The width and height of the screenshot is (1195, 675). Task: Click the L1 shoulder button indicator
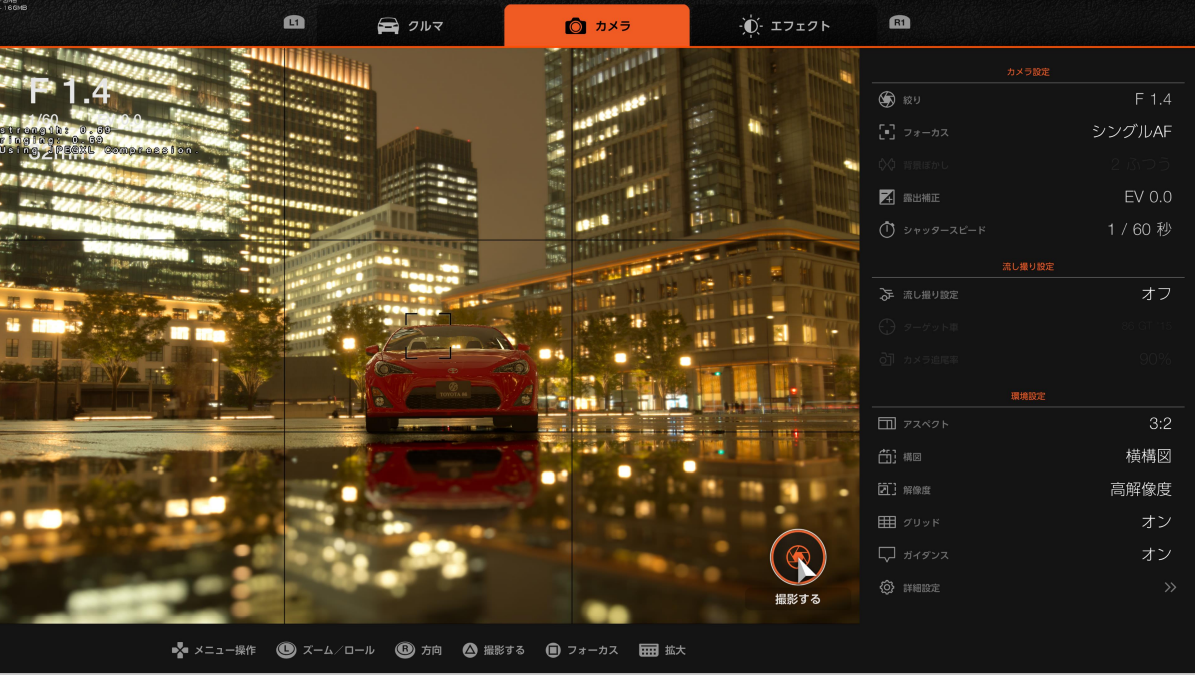click(293, 23)
